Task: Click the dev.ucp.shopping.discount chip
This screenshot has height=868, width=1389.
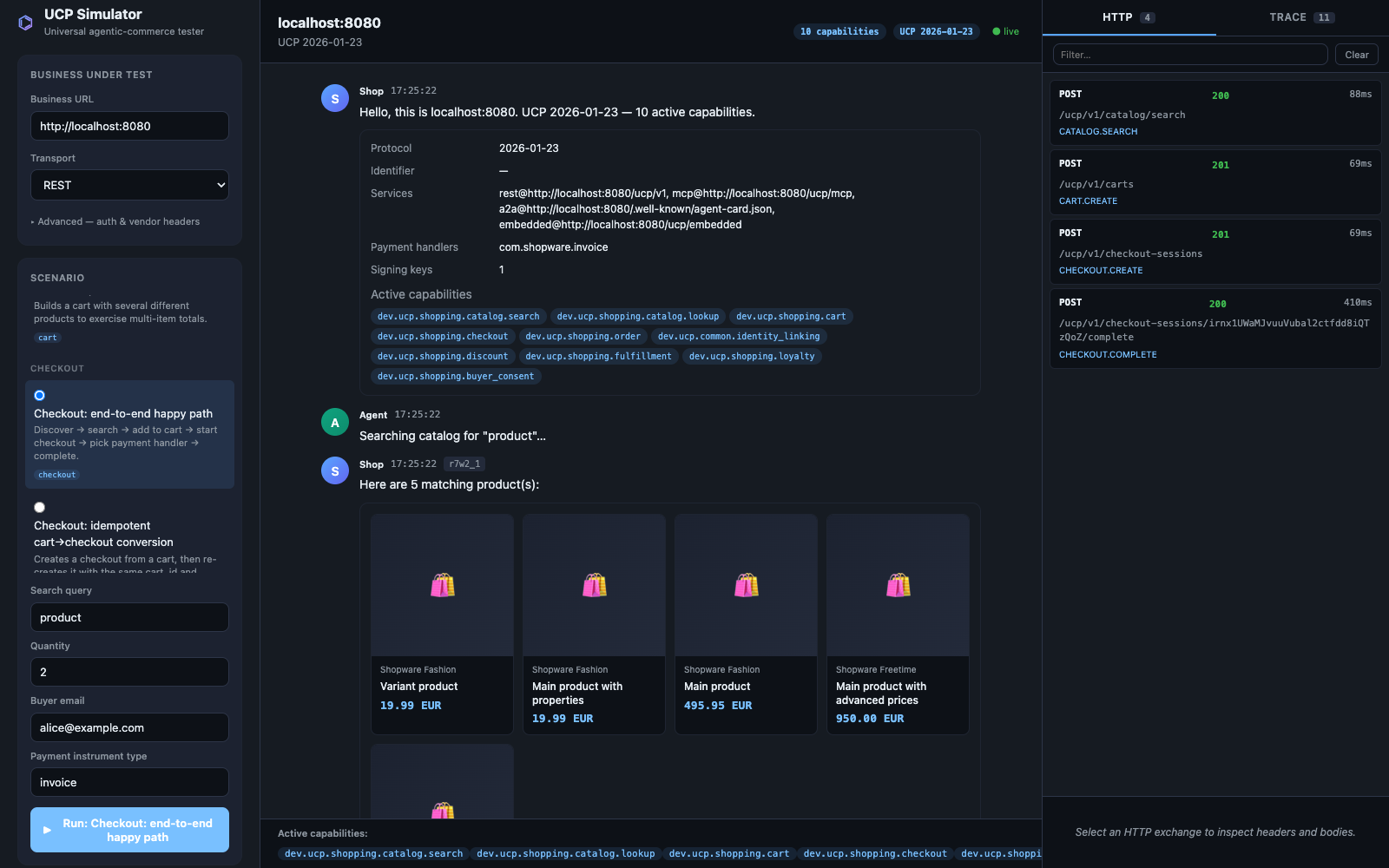Action: pos(443,356)
